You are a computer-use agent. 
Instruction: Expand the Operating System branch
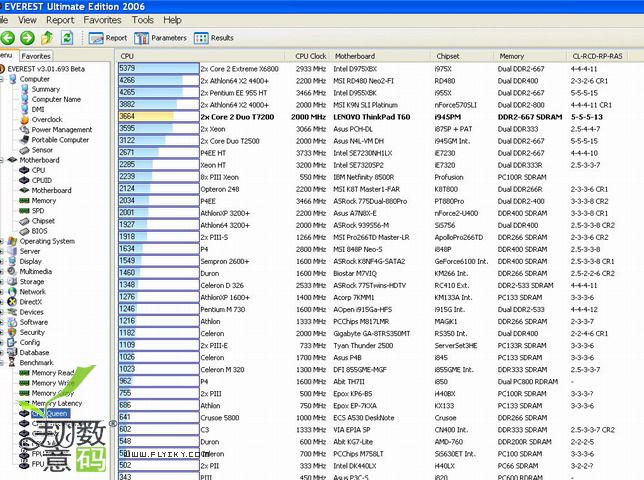[2, 241]
